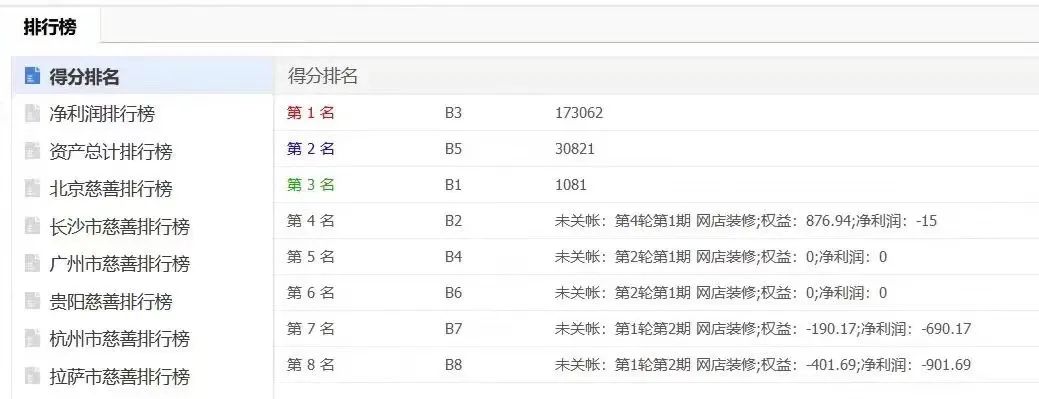Click the blue document icon beside 得分排名
The height and width of the screenshot is (399, 1039).
click(x=32, y=76)
